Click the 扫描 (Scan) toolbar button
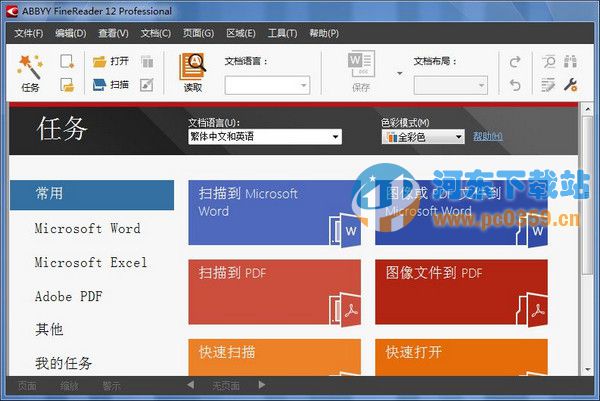600x401 pixels. [111, 85]
